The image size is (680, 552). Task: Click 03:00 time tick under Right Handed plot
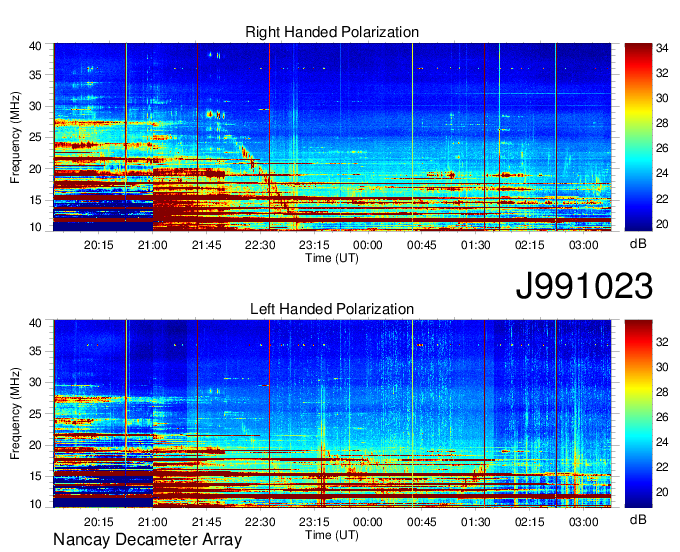click(583, 245)
